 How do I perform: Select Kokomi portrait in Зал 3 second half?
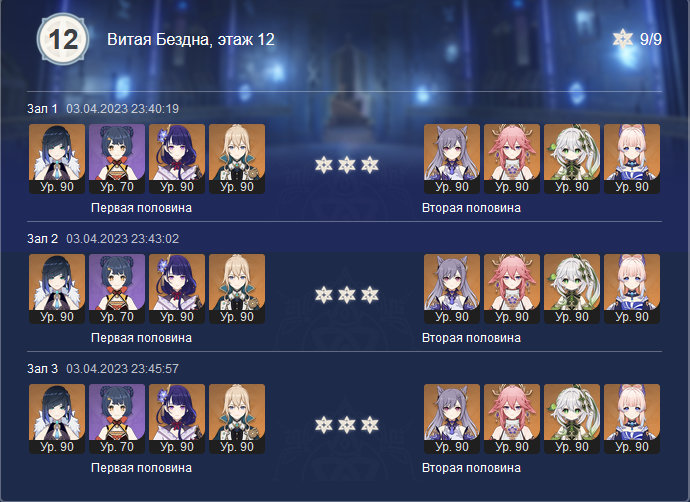632,419
